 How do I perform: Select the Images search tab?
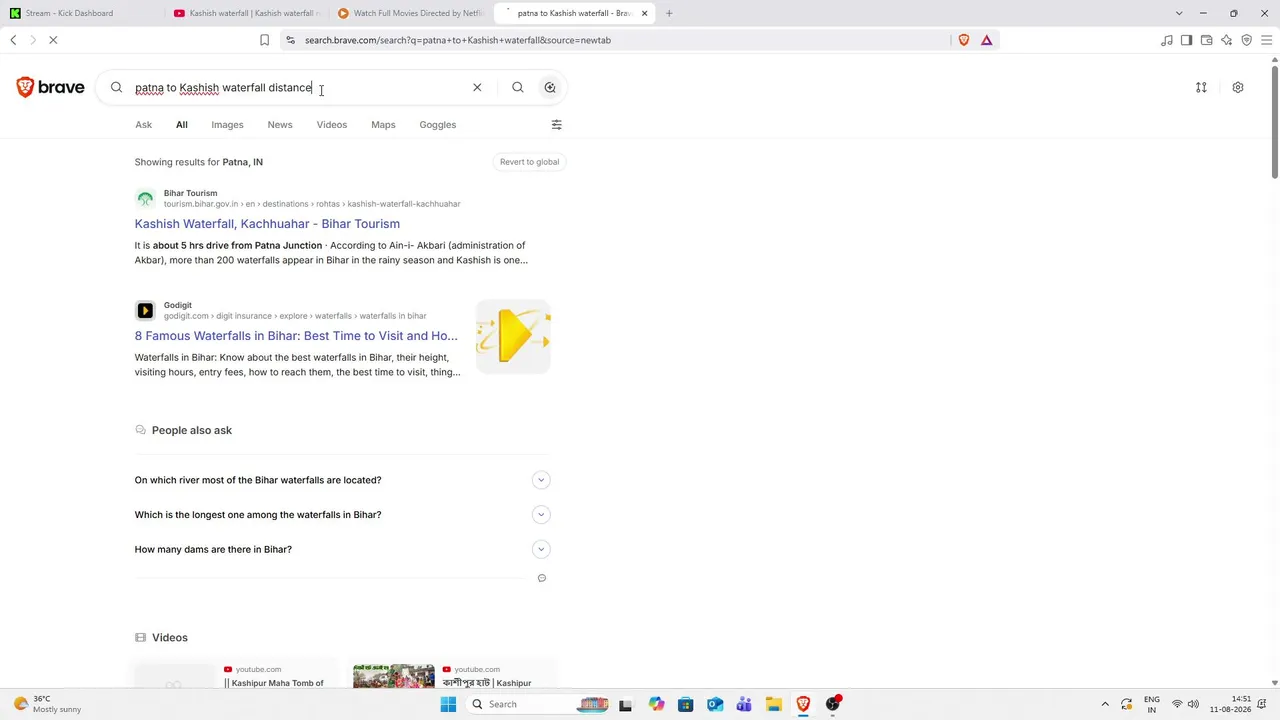tap(227, 125)
